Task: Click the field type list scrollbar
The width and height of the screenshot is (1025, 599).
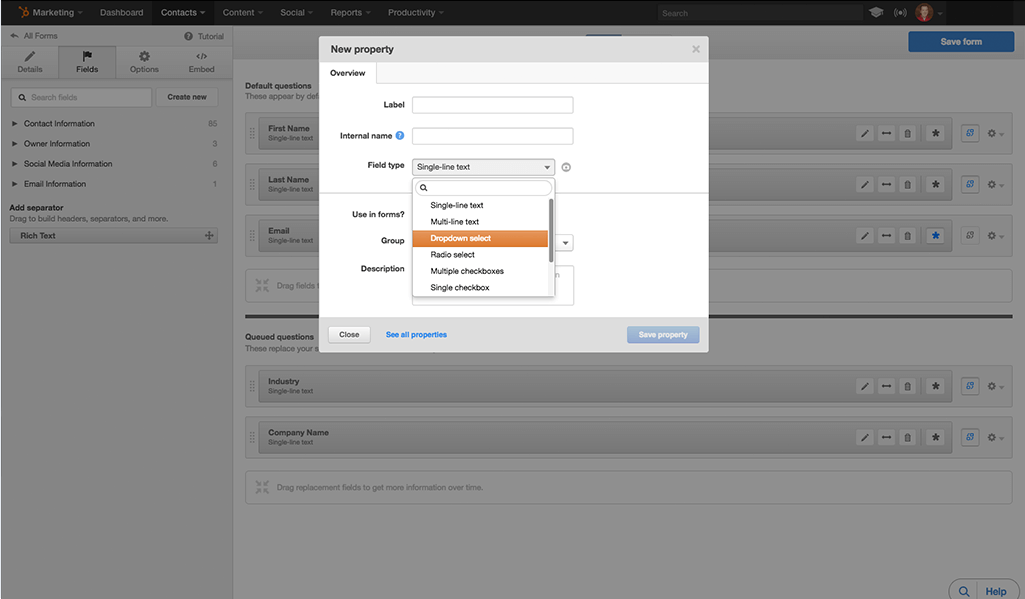Action: tap(551, 228)
